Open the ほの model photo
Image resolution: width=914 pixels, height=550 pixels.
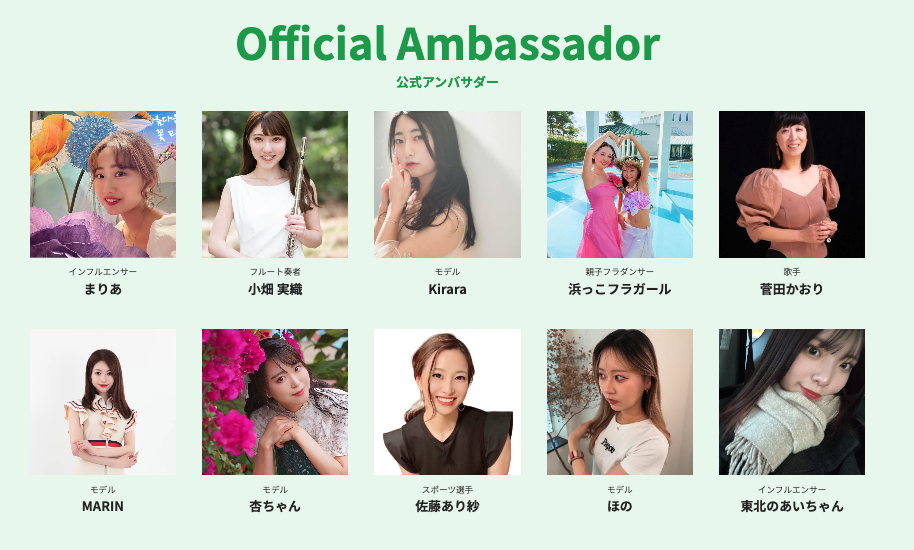tap(620, 402)
